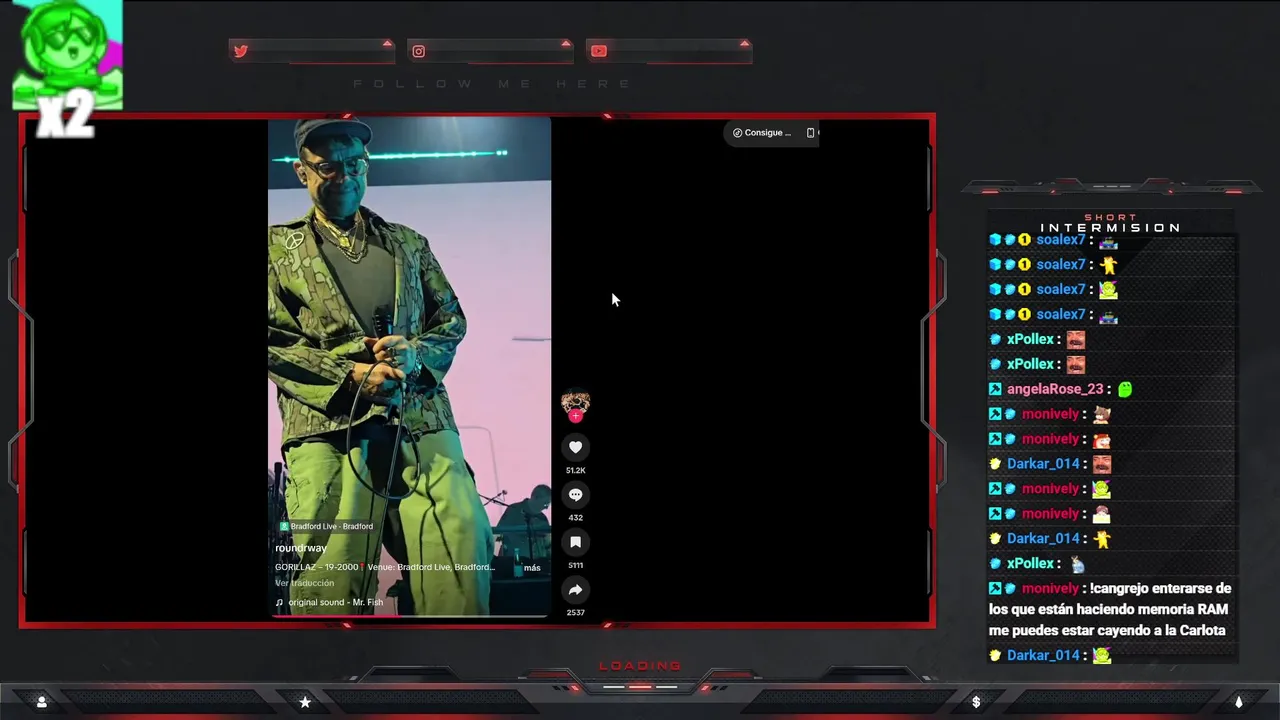1280x720 pixels.
Task: Open the creator's profile picture beside the video
Action: coord(575,403)
